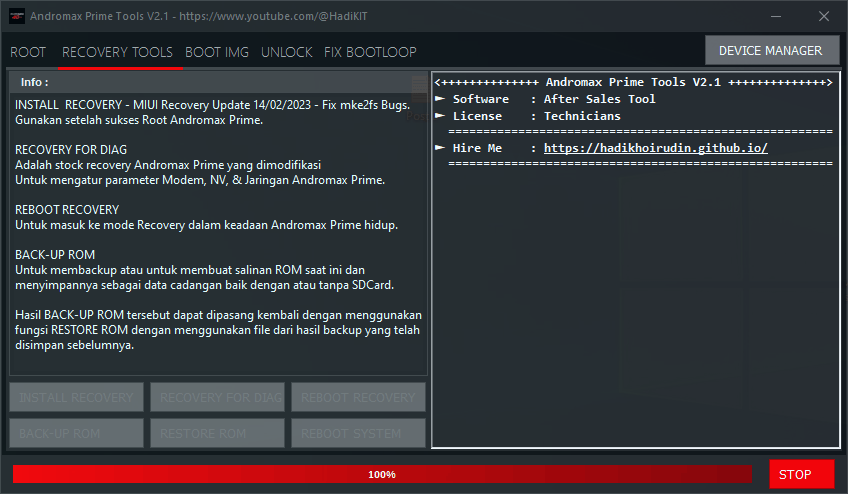Click the 'Hire Me' label in log

click(x=477, y=148)
